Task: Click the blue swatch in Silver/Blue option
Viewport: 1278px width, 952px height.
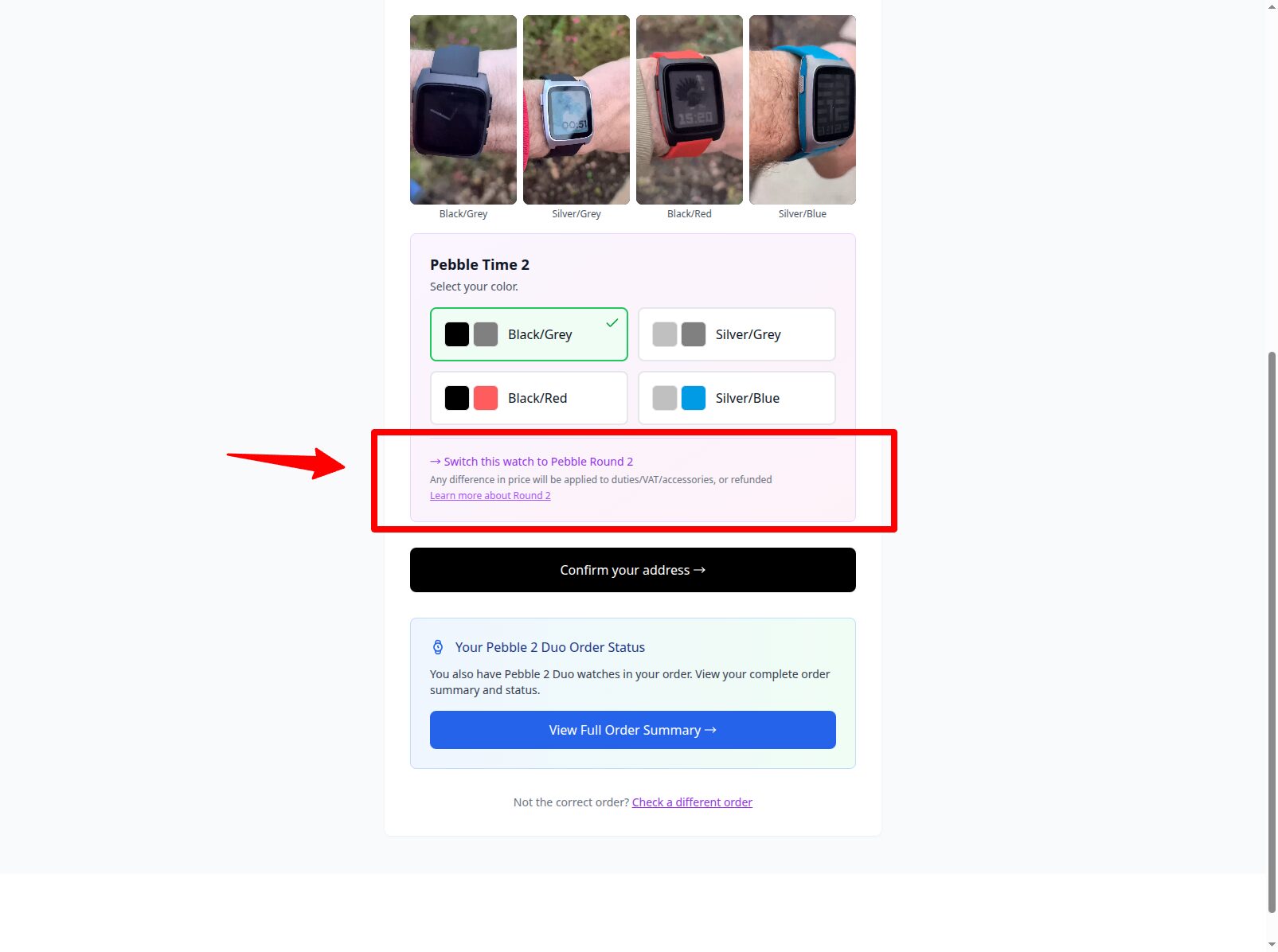Action: click(x=694, y=398)
